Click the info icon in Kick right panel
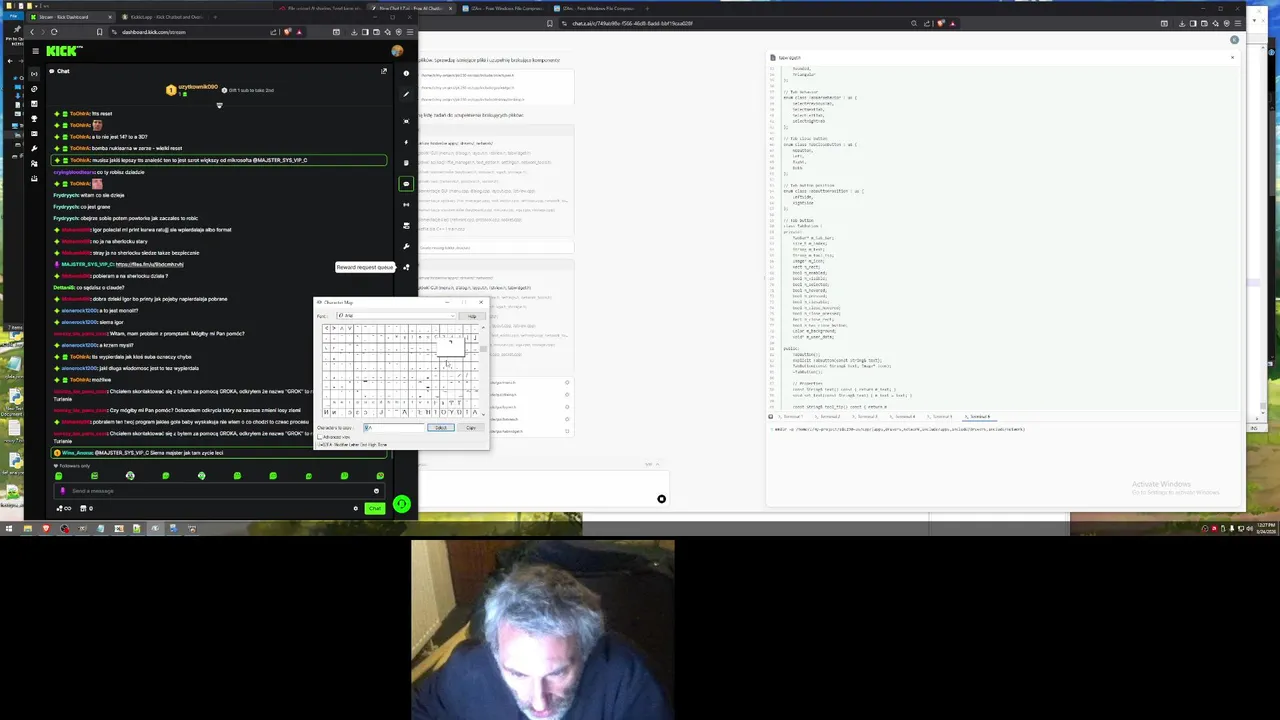Screen dimensions: 1280x720 pyautogui.click(x=406, y=73)
